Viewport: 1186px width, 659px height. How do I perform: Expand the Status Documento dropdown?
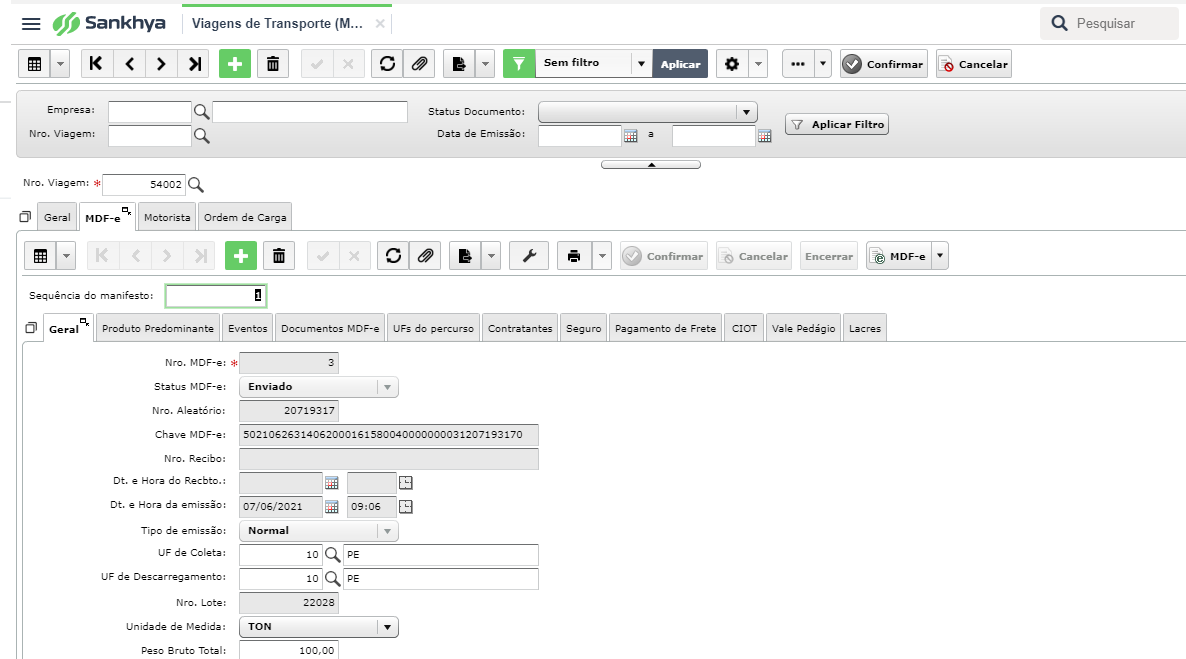point(747,112)
